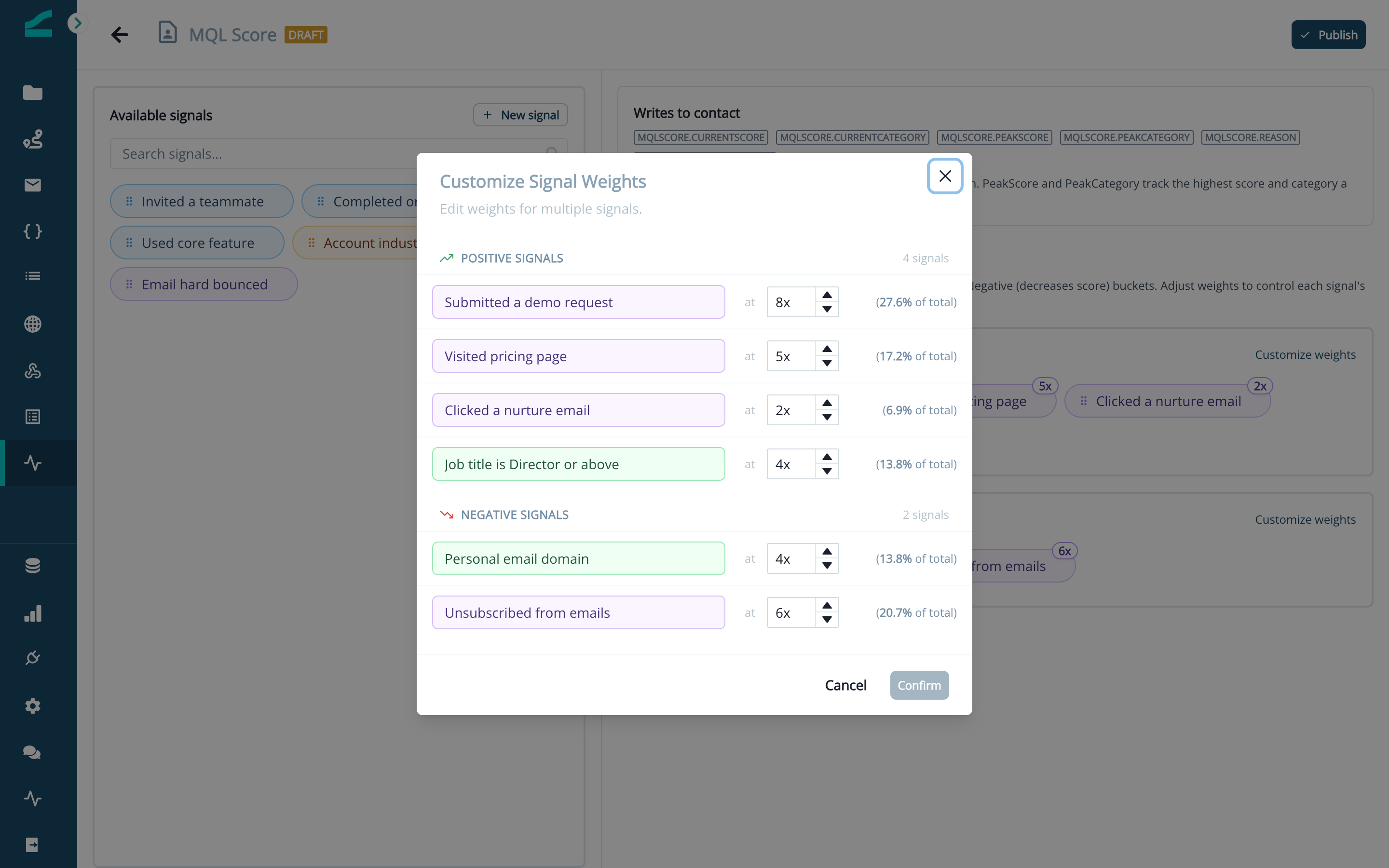Increase weight for Visited pricing page
Viewport: 1389px width, 868px height.
[x=827, y=349]
